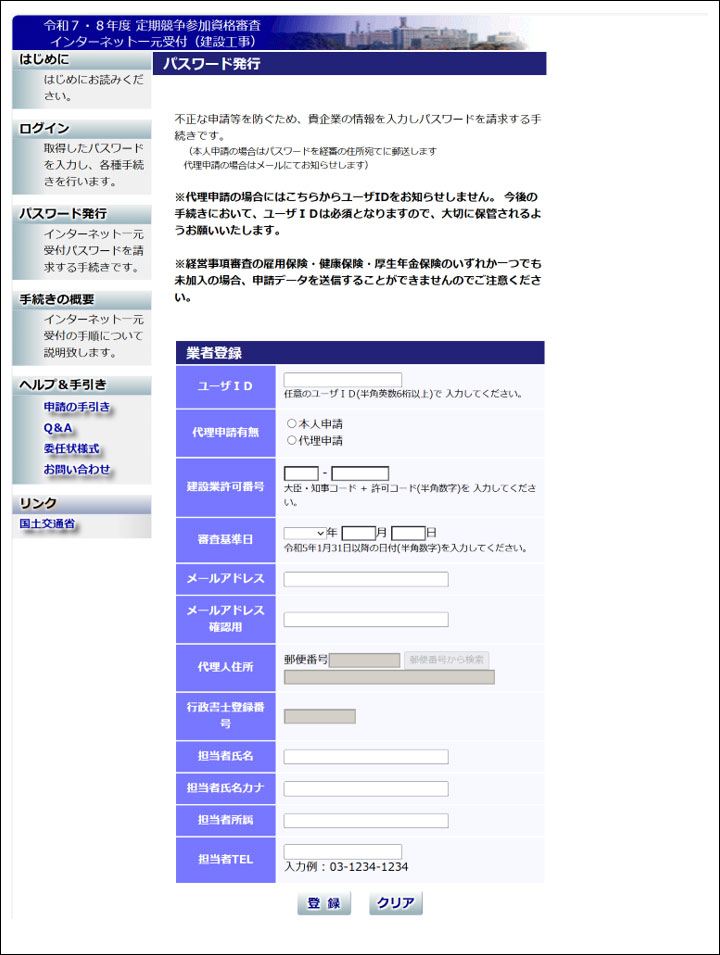Screen dimensions: 720x955
Task: Select the 本人申請 radio button
Action: click(292, 424)
